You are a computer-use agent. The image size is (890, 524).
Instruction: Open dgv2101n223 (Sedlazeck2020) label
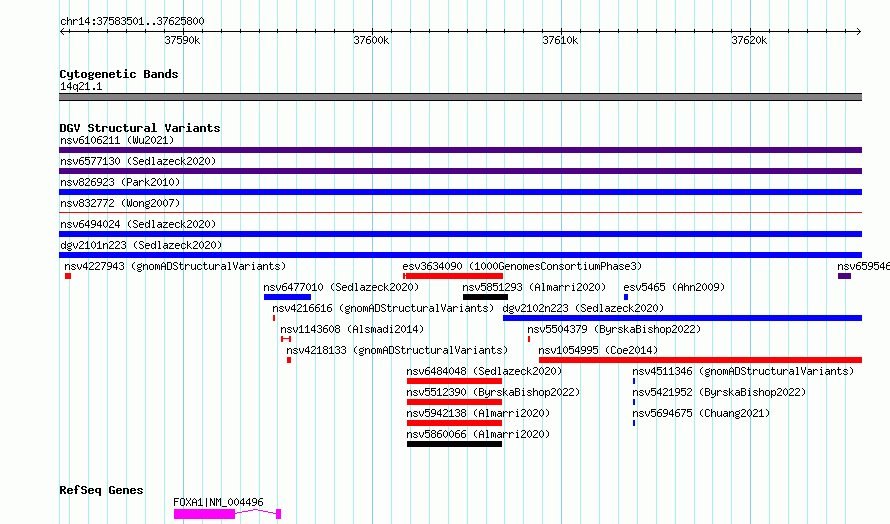point(141,245)
